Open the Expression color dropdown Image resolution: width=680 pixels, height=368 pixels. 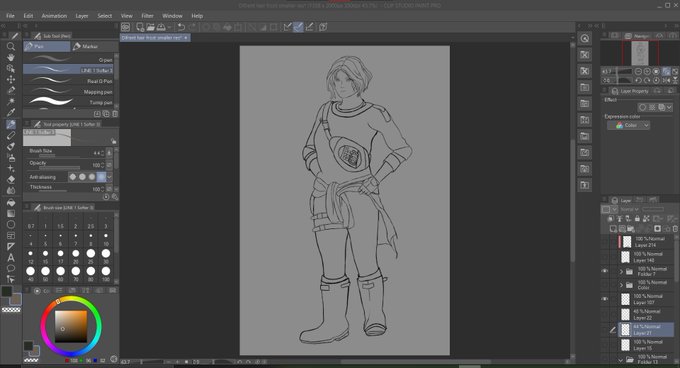628,125
